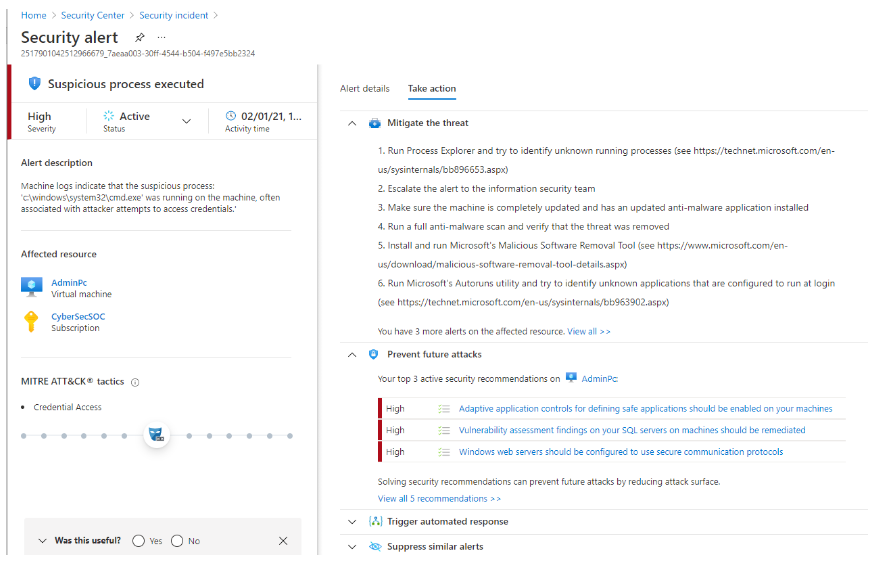Click the AdminPc virtual machine icon
The width and height of the screenshot is (895, 569).
[31, 286]
